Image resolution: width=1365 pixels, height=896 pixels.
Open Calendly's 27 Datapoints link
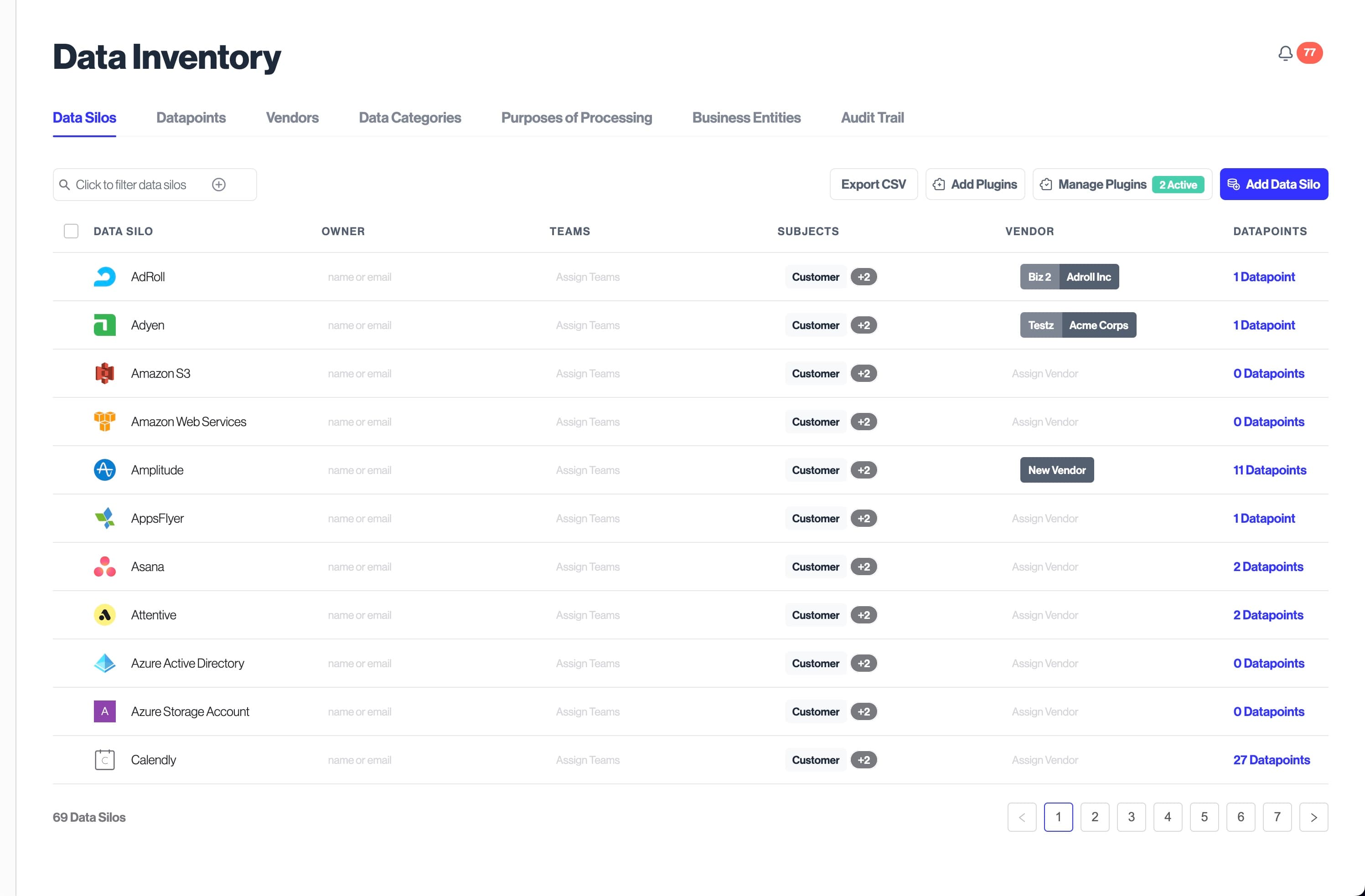click(1272, 760)
